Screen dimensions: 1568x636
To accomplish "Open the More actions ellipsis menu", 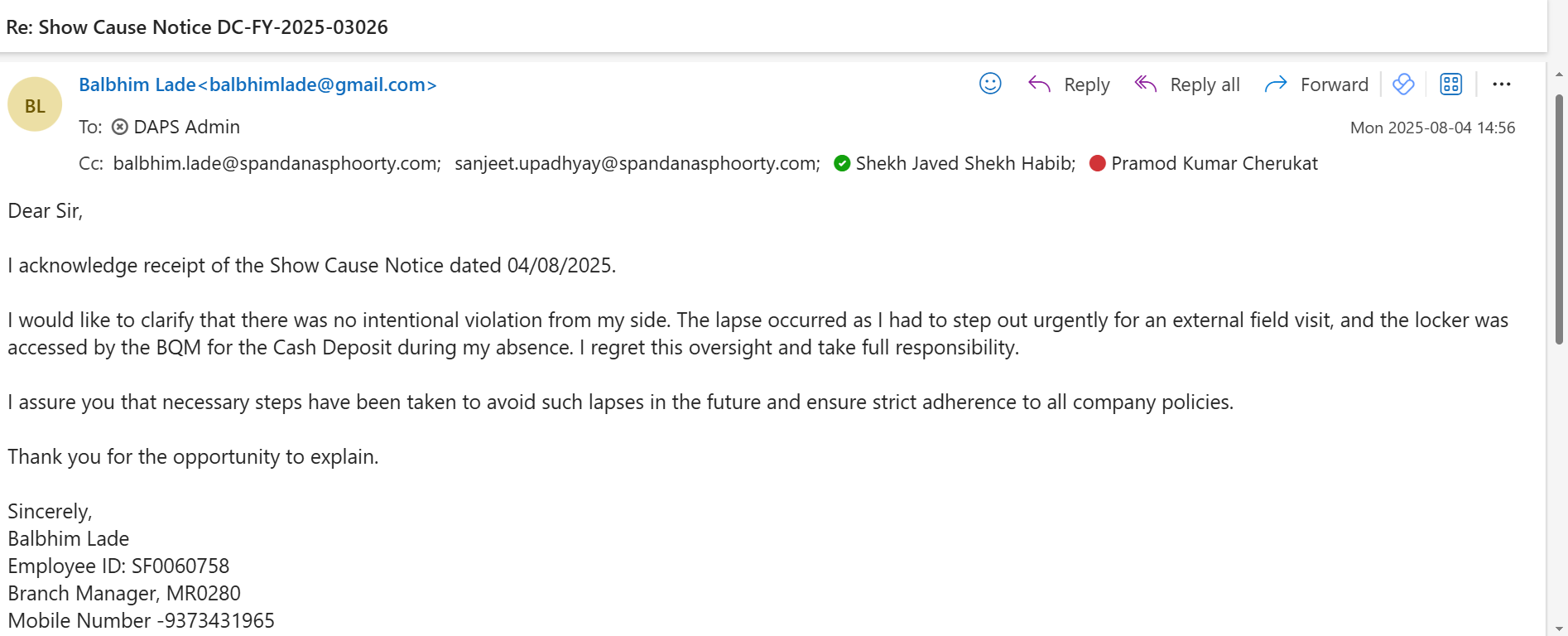I will tap(1502, 84).
